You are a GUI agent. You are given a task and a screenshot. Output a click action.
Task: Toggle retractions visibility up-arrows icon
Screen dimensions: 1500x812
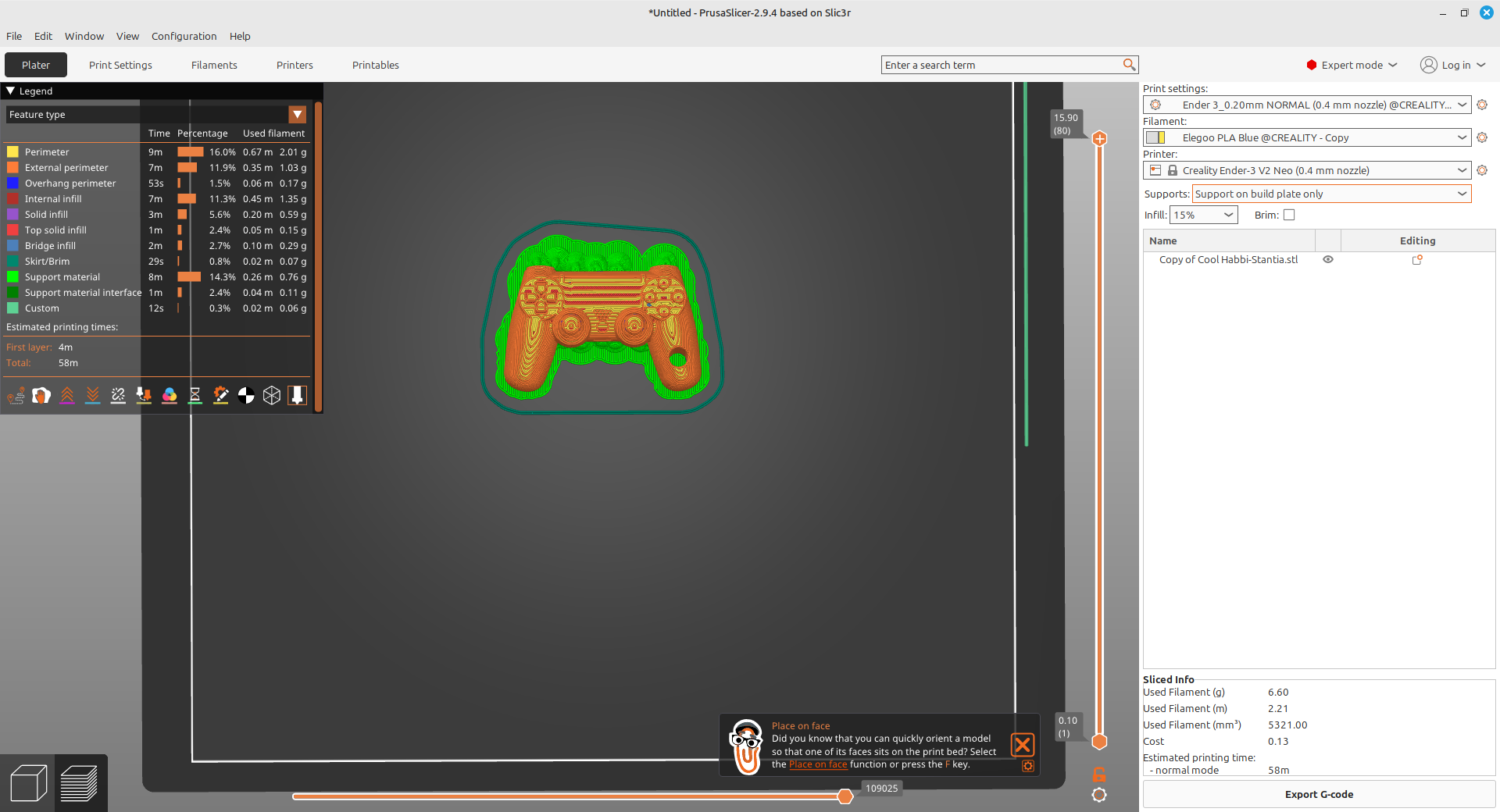click(x=67, y=396)
